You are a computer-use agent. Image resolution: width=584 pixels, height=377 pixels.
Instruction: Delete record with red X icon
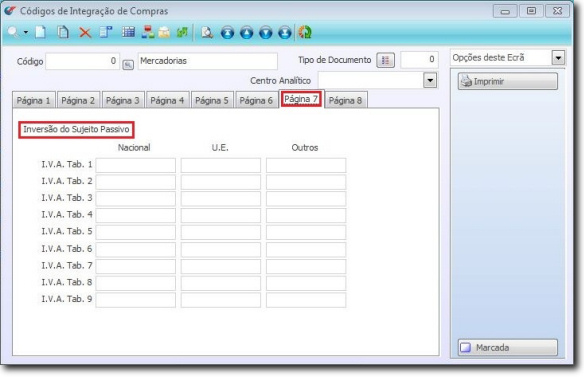(85, 33)
